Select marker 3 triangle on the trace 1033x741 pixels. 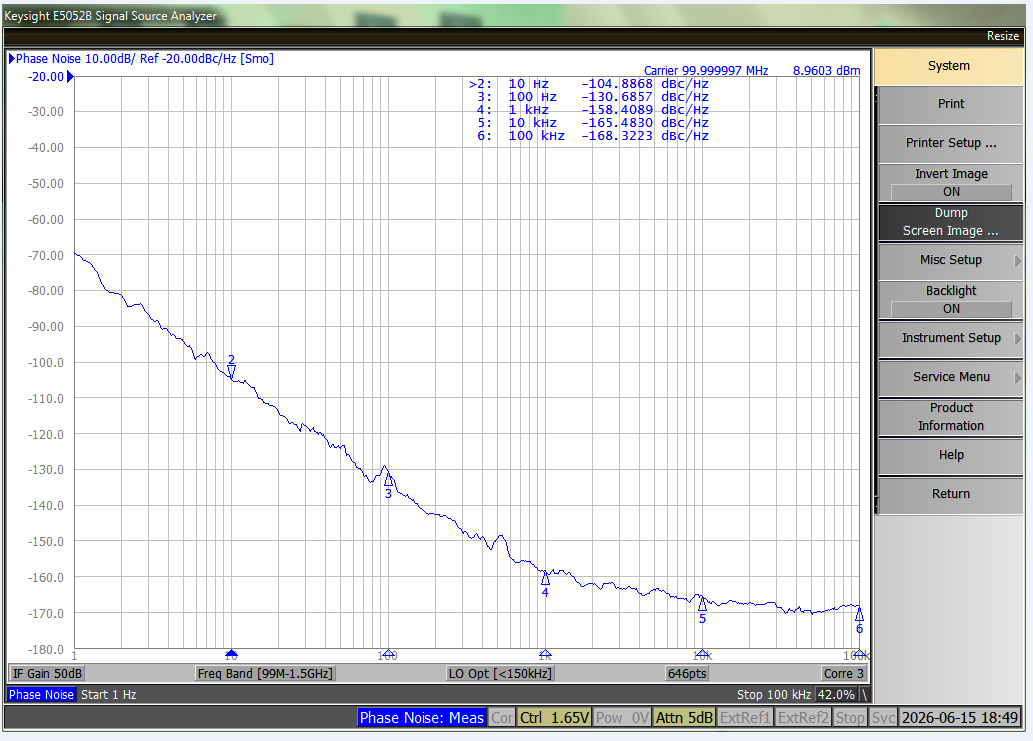pyautogui.click(x=389, y=480)
